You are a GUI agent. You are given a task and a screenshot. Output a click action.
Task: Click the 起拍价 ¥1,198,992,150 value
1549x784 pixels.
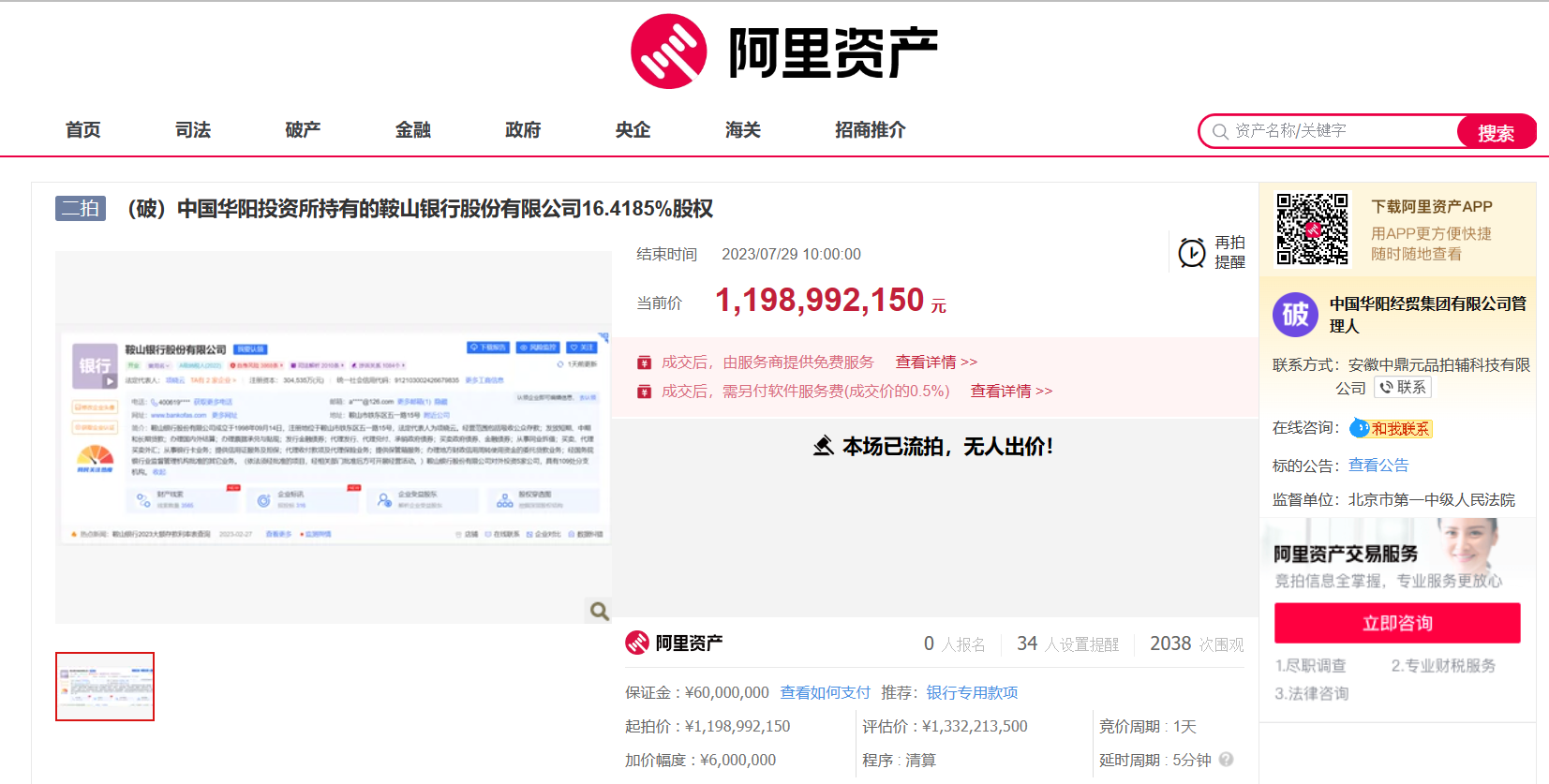737,727
